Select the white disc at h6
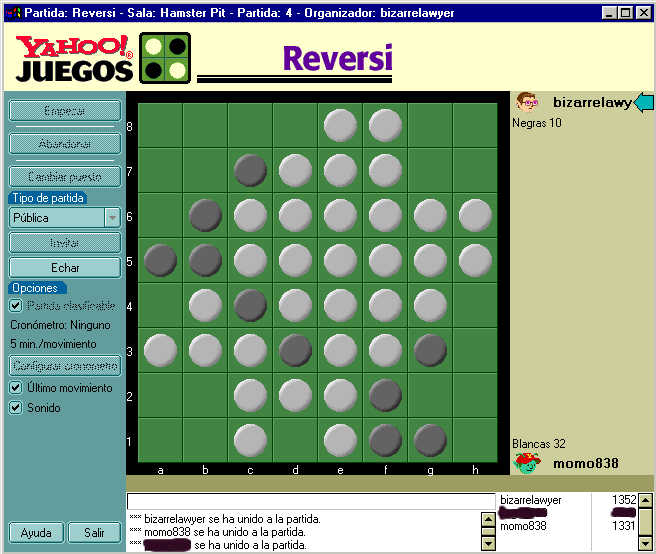 475,215
